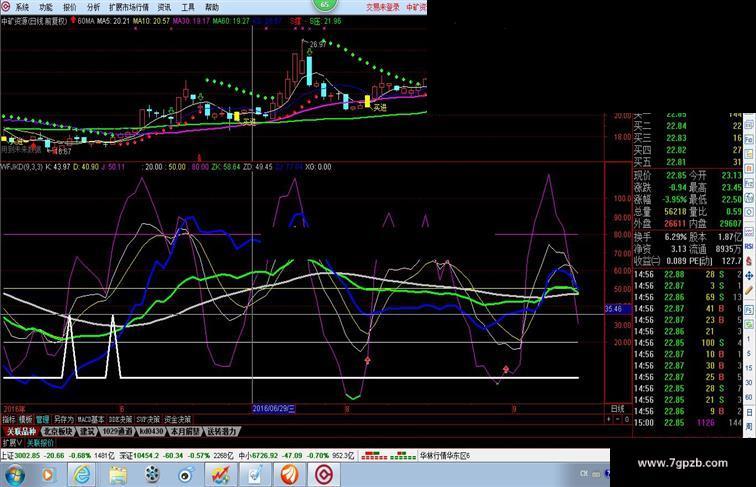Click the red-green market breadth indicator
The width and height of the screenshot is (756, 487).
388,455
